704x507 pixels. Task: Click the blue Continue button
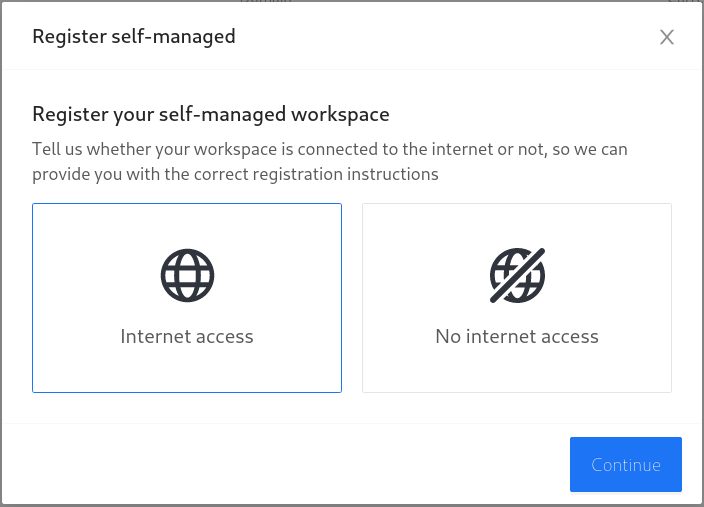click(x=626, y=464)
